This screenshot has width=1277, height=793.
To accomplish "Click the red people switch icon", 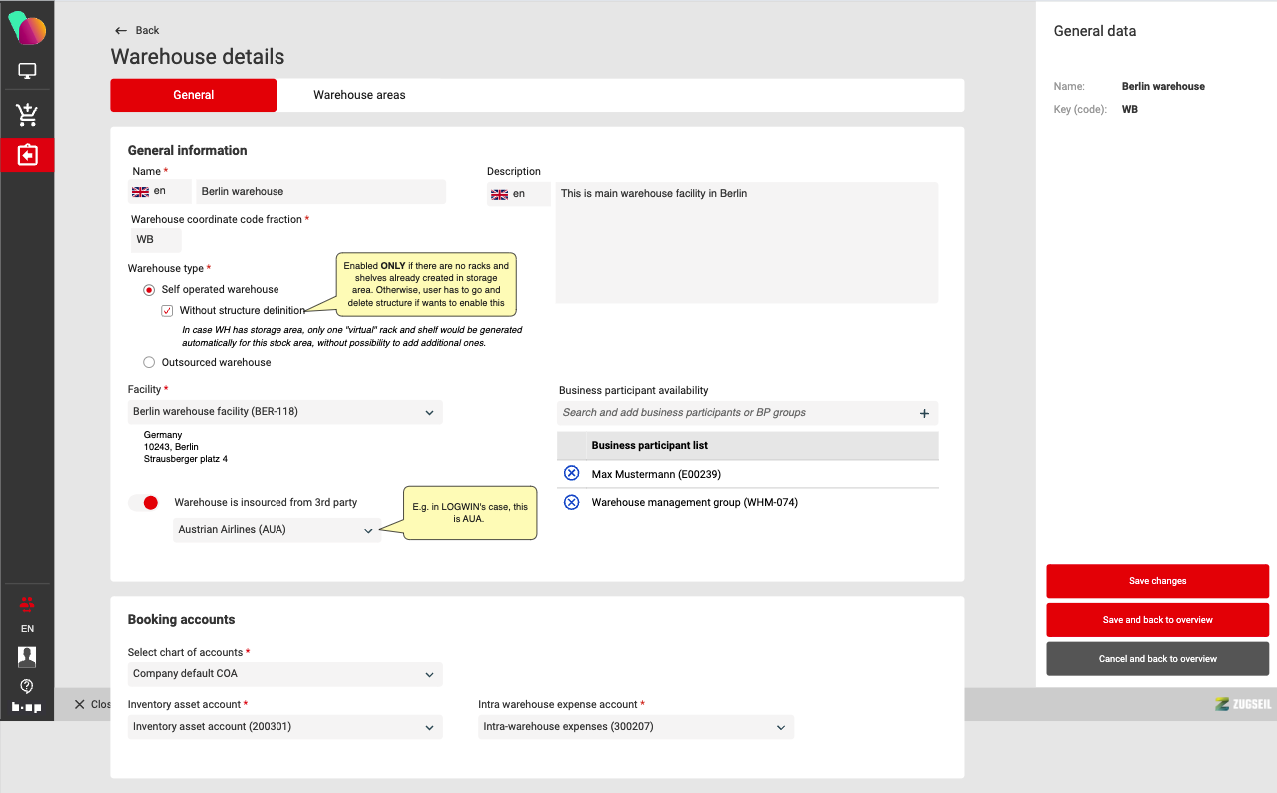I will 27,603.
